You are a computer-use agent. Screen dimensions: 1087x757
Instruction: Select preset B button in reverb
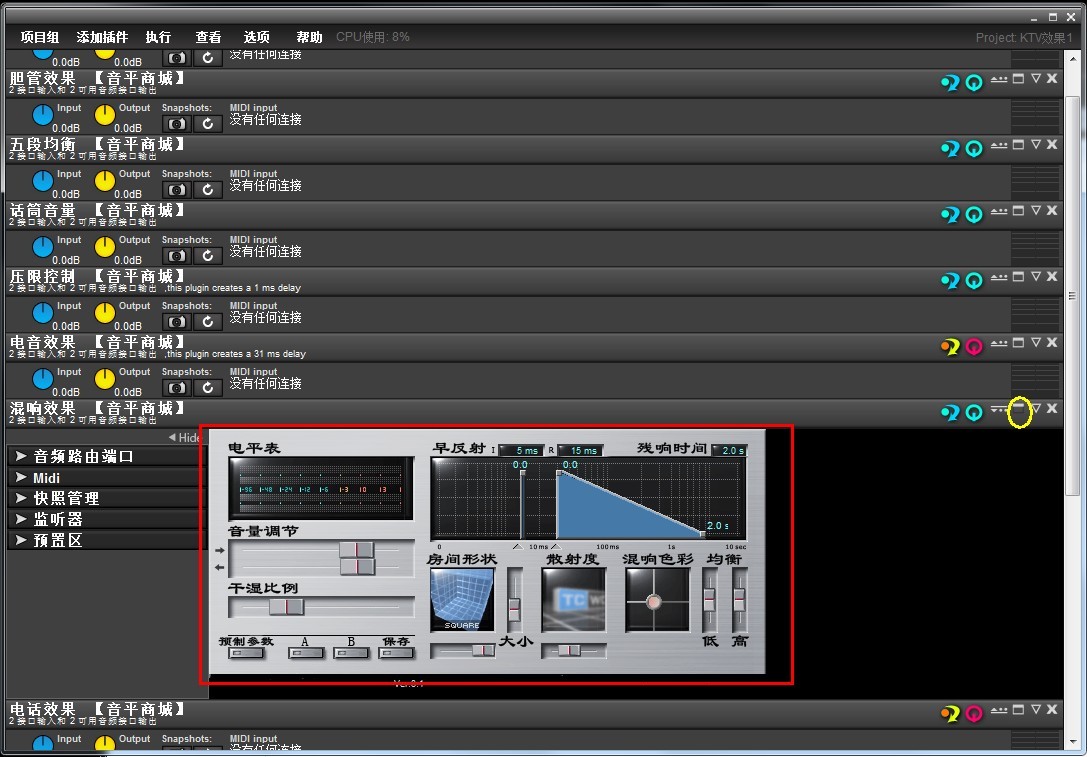351,653
